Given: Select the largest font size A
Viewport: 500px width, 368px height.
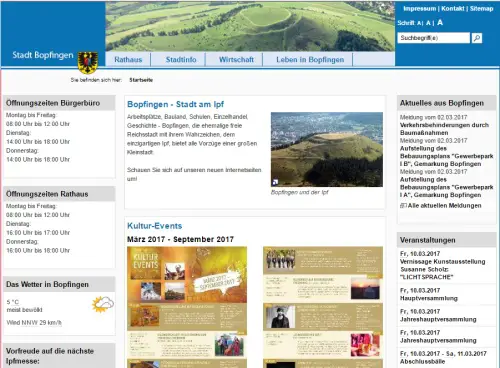Looking at the screenshot, I should (x=440, y=22).
